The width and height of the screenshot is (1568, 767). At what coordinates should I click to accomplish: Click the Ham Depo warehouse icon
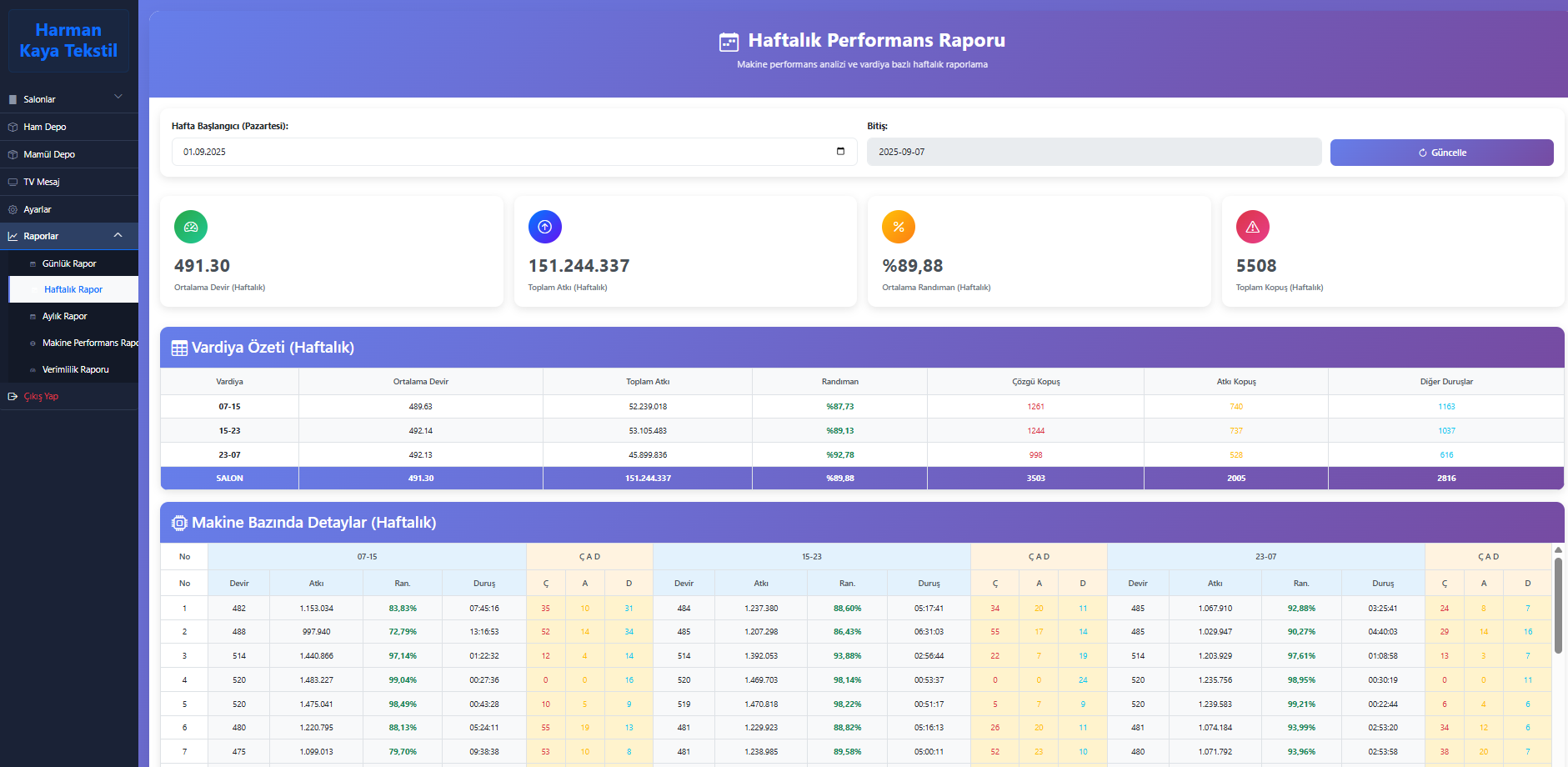pos(13,127)
